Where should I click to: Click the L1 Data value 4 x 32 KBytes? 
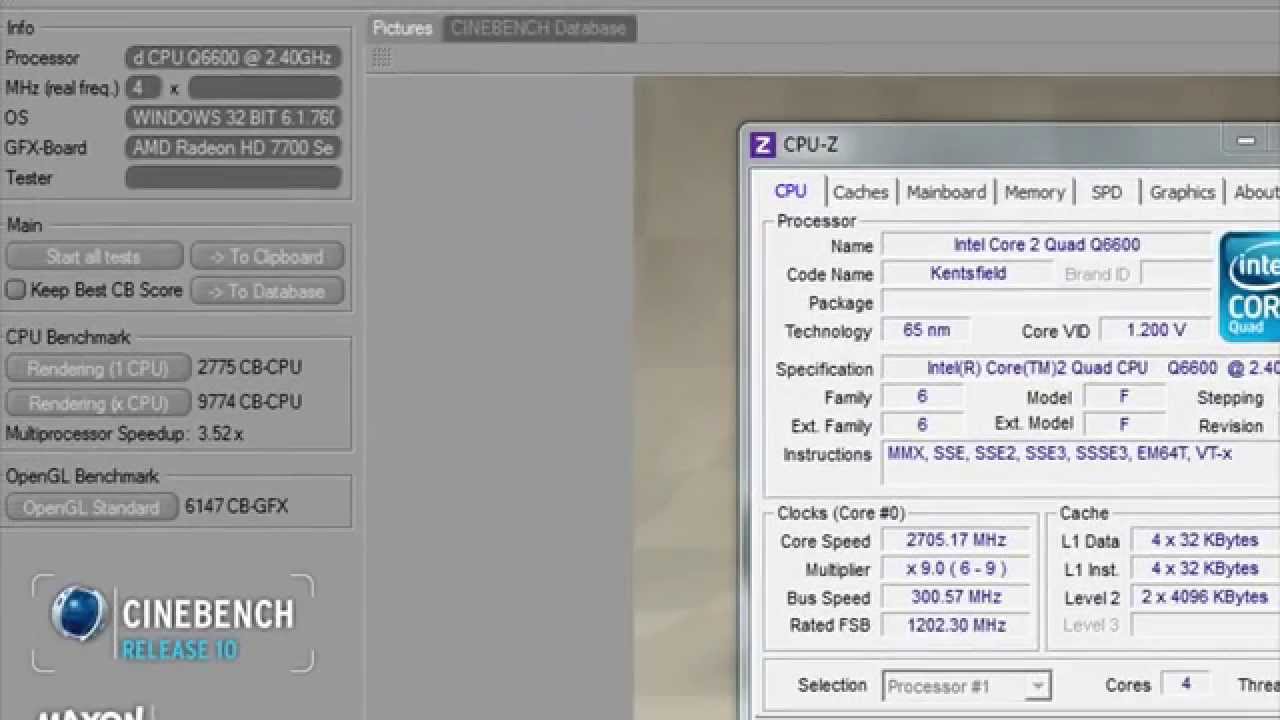1205,540
